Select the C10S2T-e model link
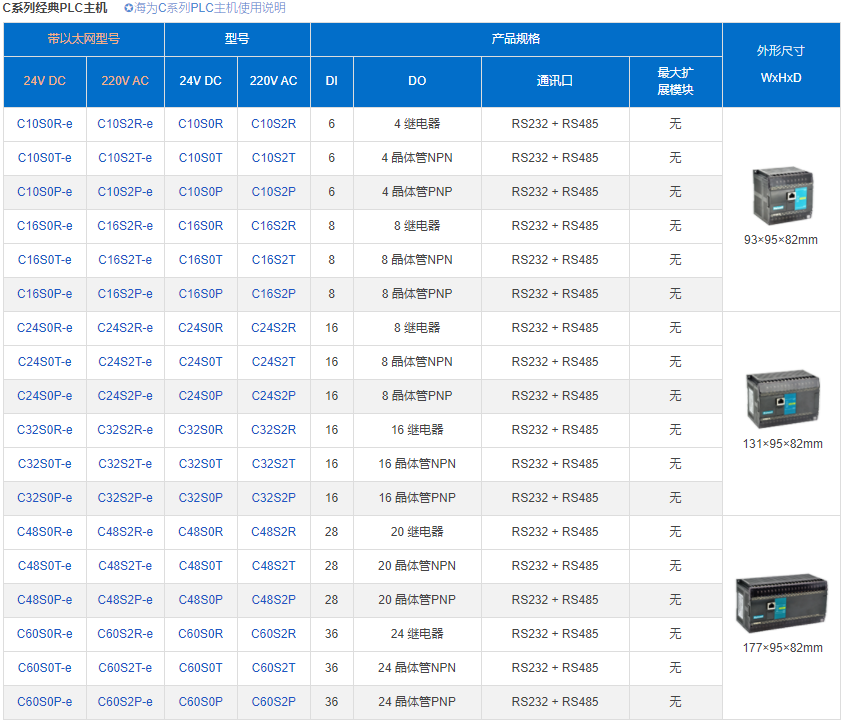Viewport: 845px width, 724px height. coord(125,158)
